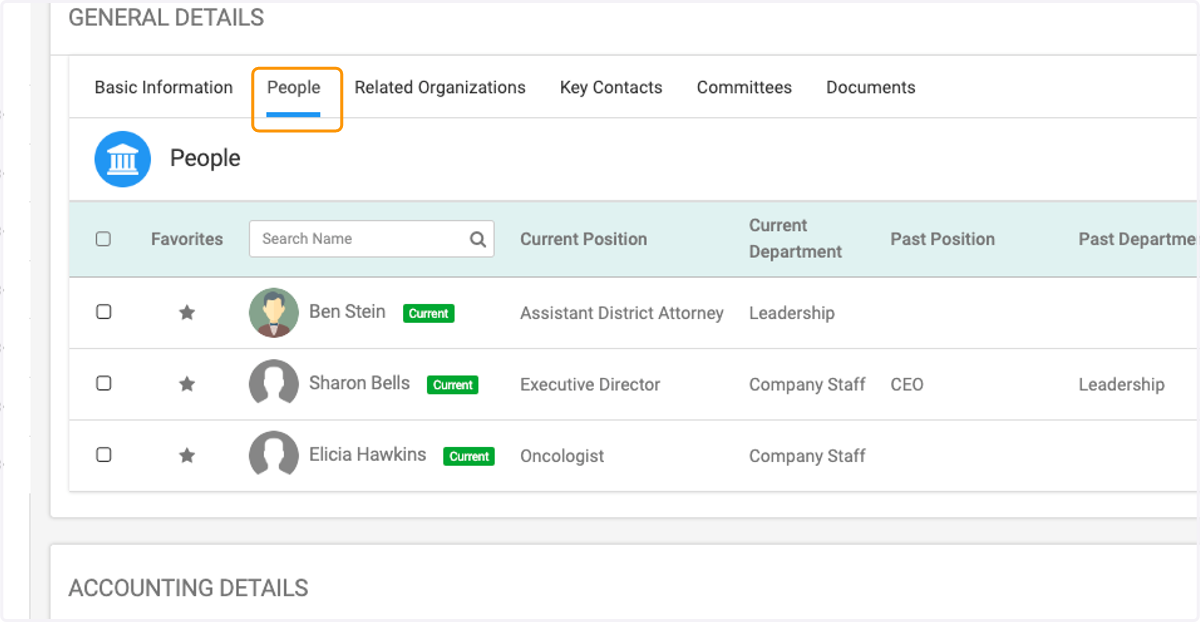Click the Current badge next to Ben Stein
Screen dimensions: 1200x622
pos(429,313)
